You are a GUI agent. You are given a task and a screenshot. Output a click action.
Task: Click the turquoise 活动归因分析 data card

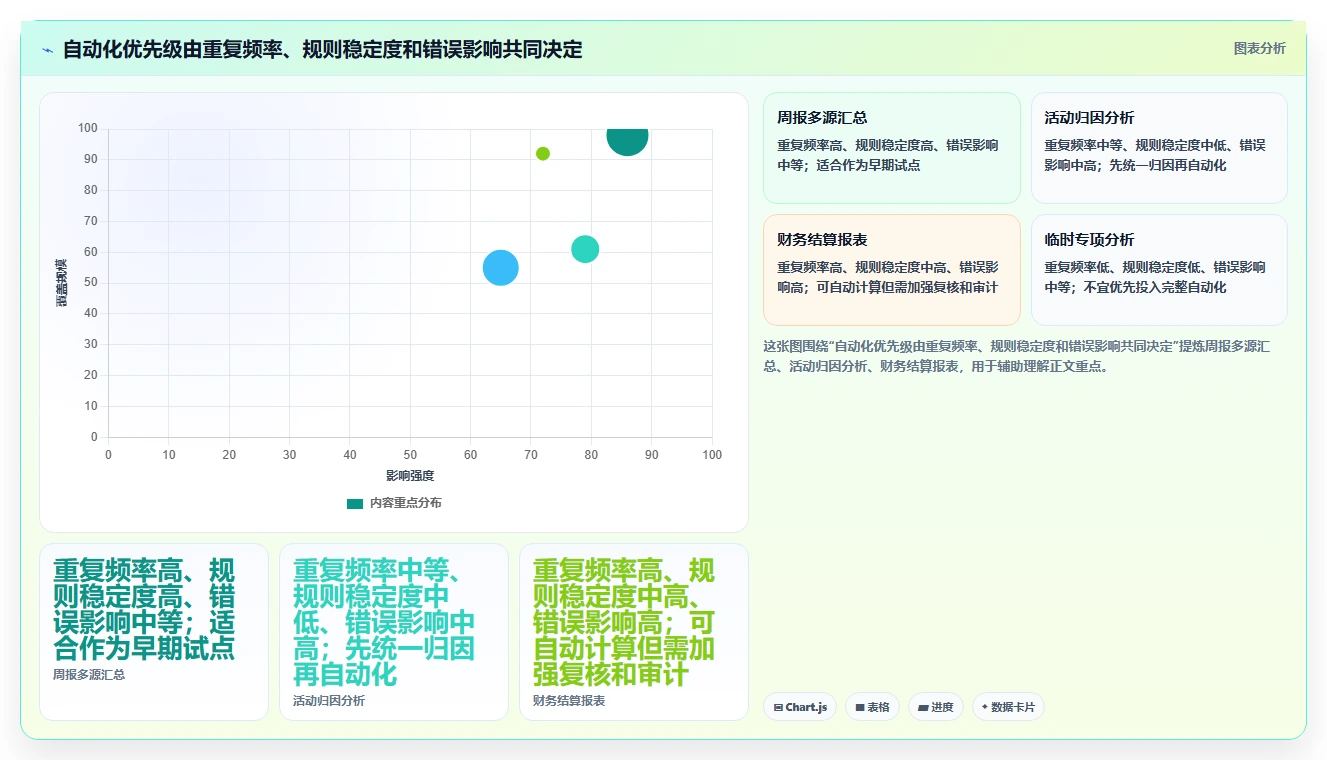click(394, 632)
